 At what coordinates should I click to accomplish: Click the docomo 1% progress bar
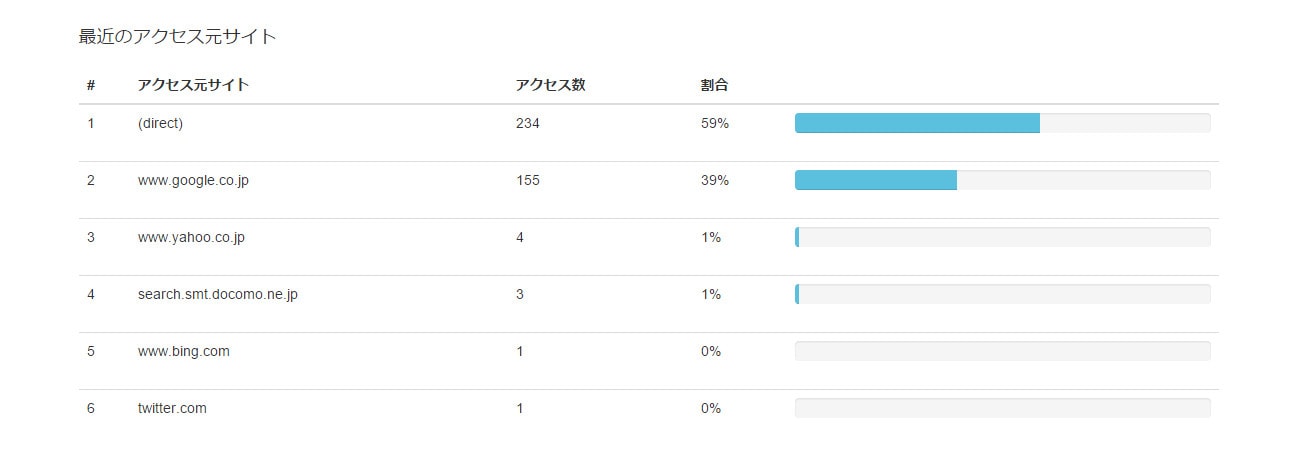1002,294
